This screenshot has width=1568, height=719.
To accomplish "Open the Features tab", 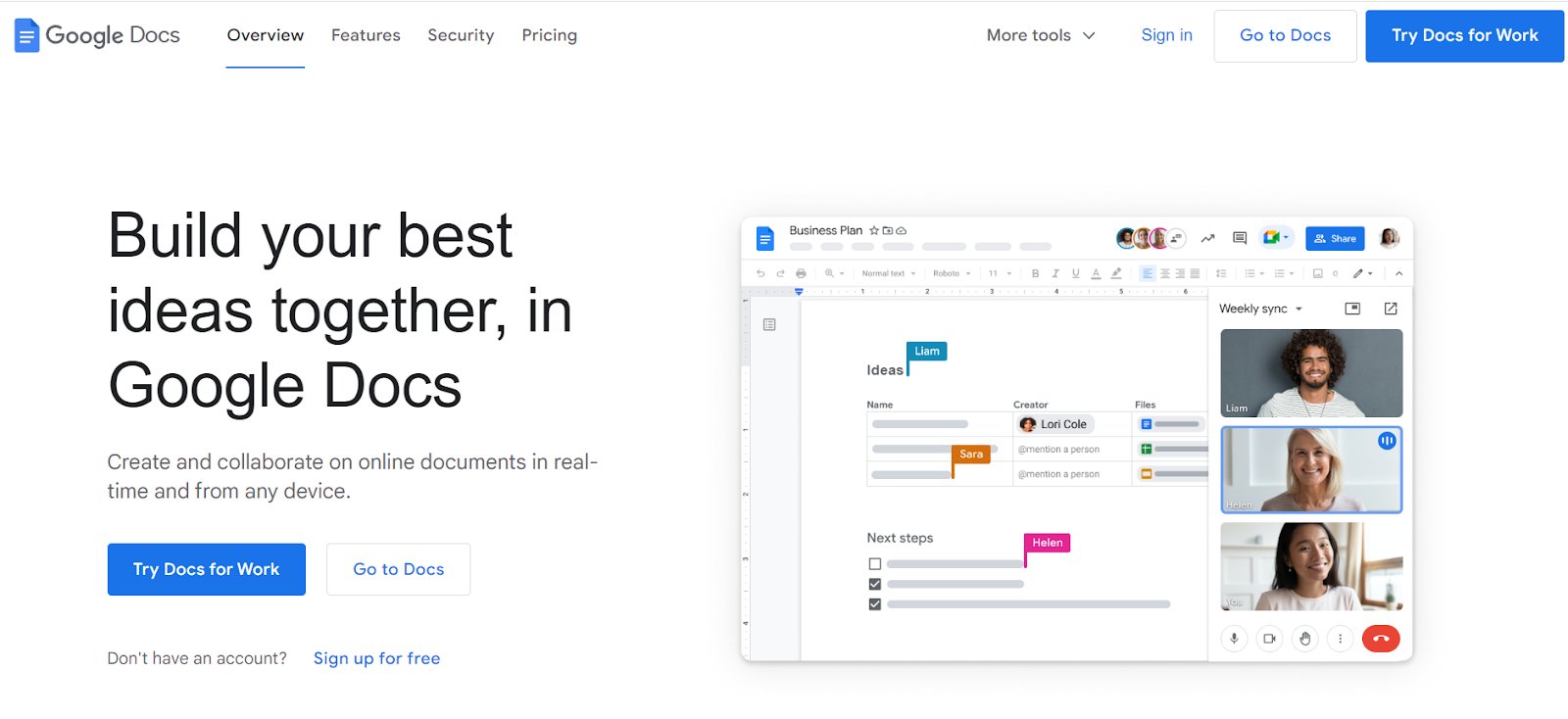I will point(366,35).
